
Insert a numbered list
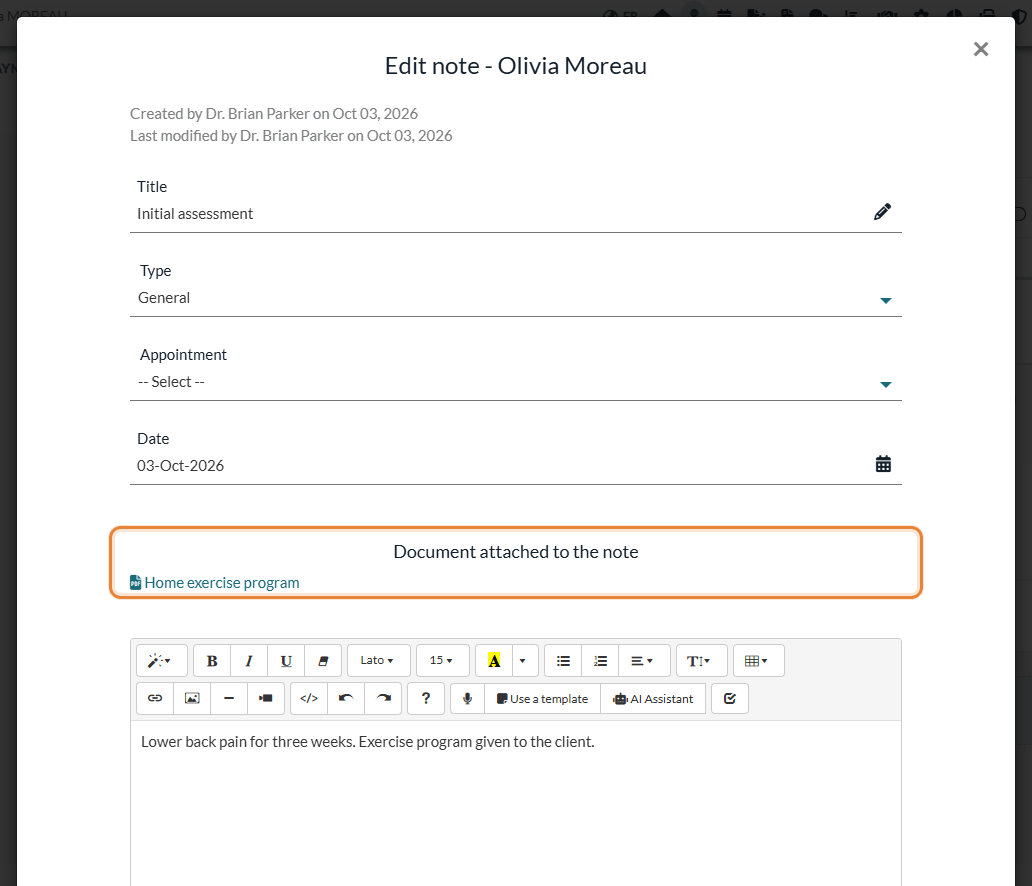click(x=600, y=660)
